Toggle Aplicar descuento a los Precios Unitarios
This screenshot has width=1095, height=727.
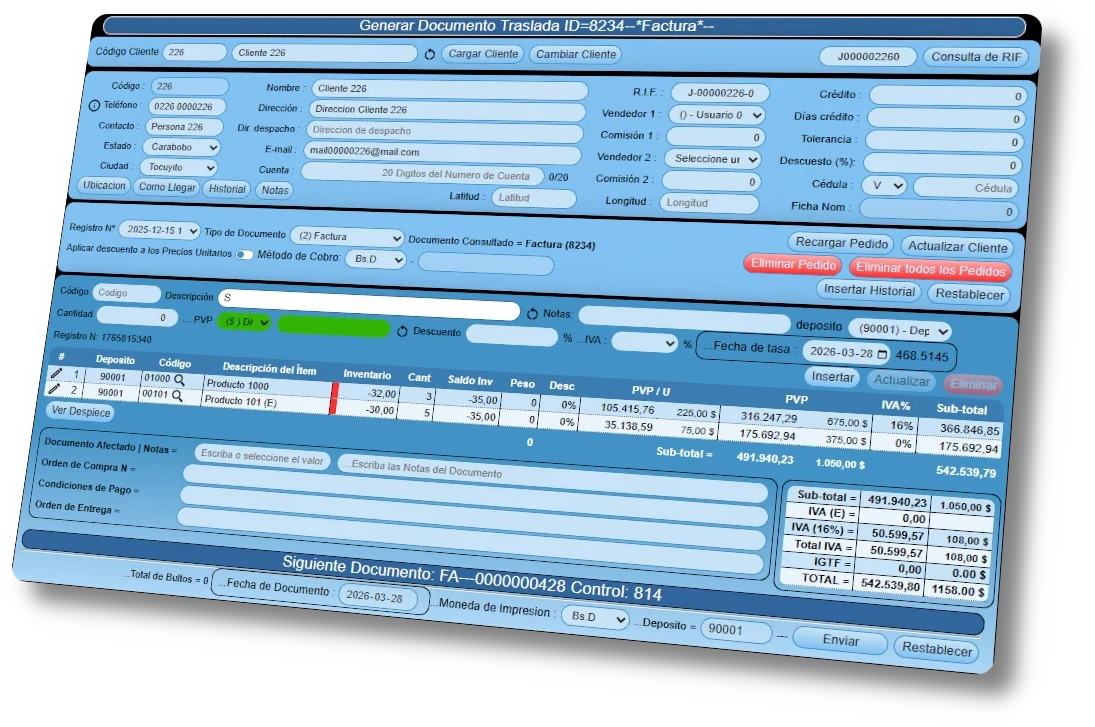[x=245, y=254]
